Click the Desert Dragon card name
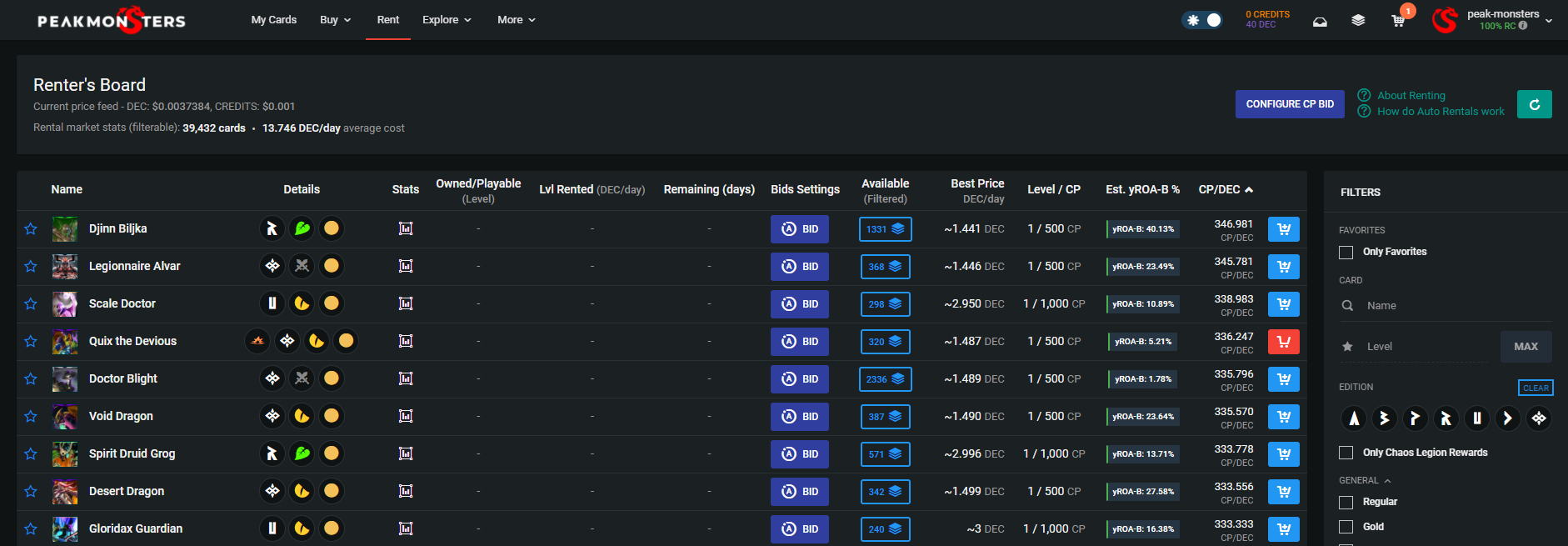The width and height of the screenshot is (1568, 546). [x=127, y=491]
